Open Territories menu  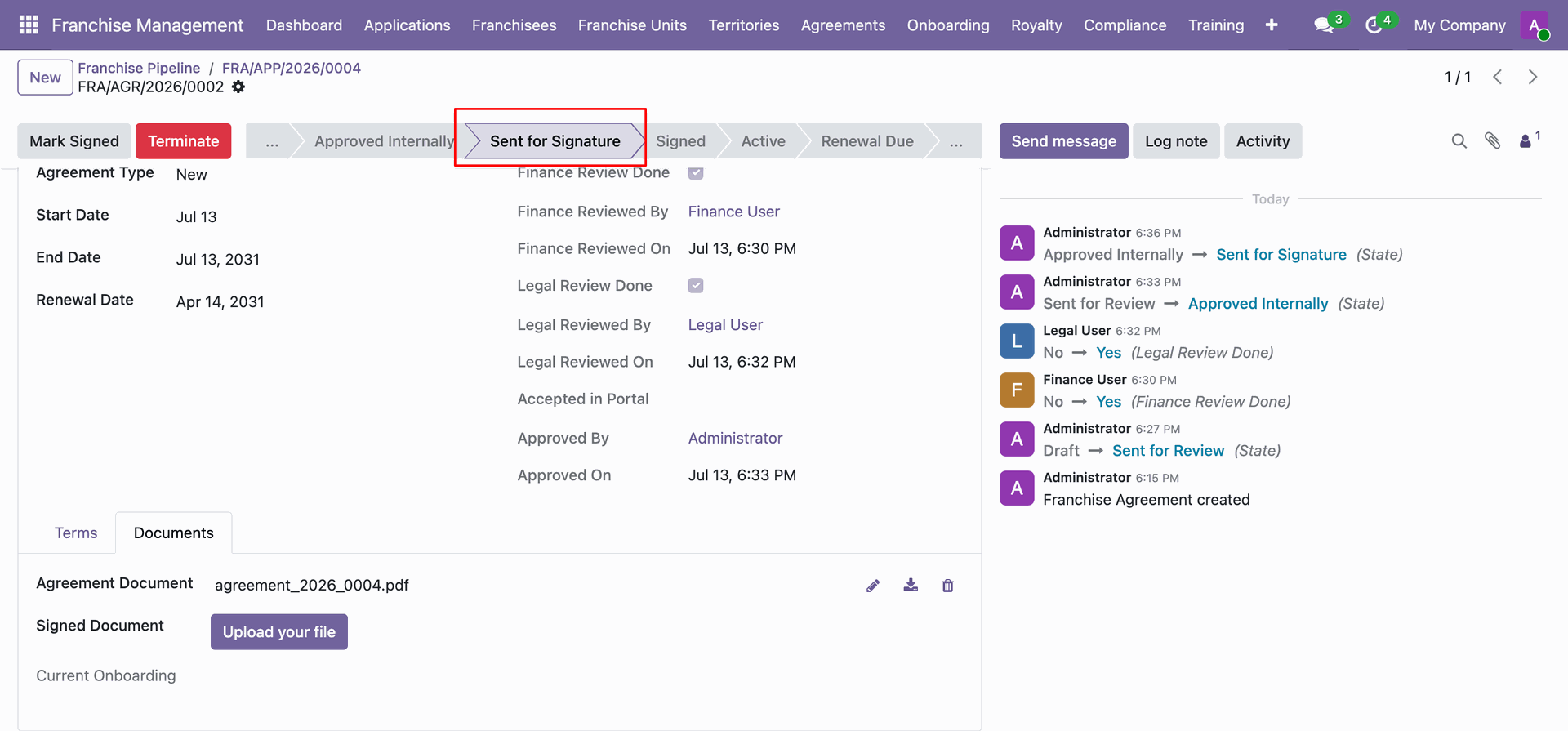[743, 25]
